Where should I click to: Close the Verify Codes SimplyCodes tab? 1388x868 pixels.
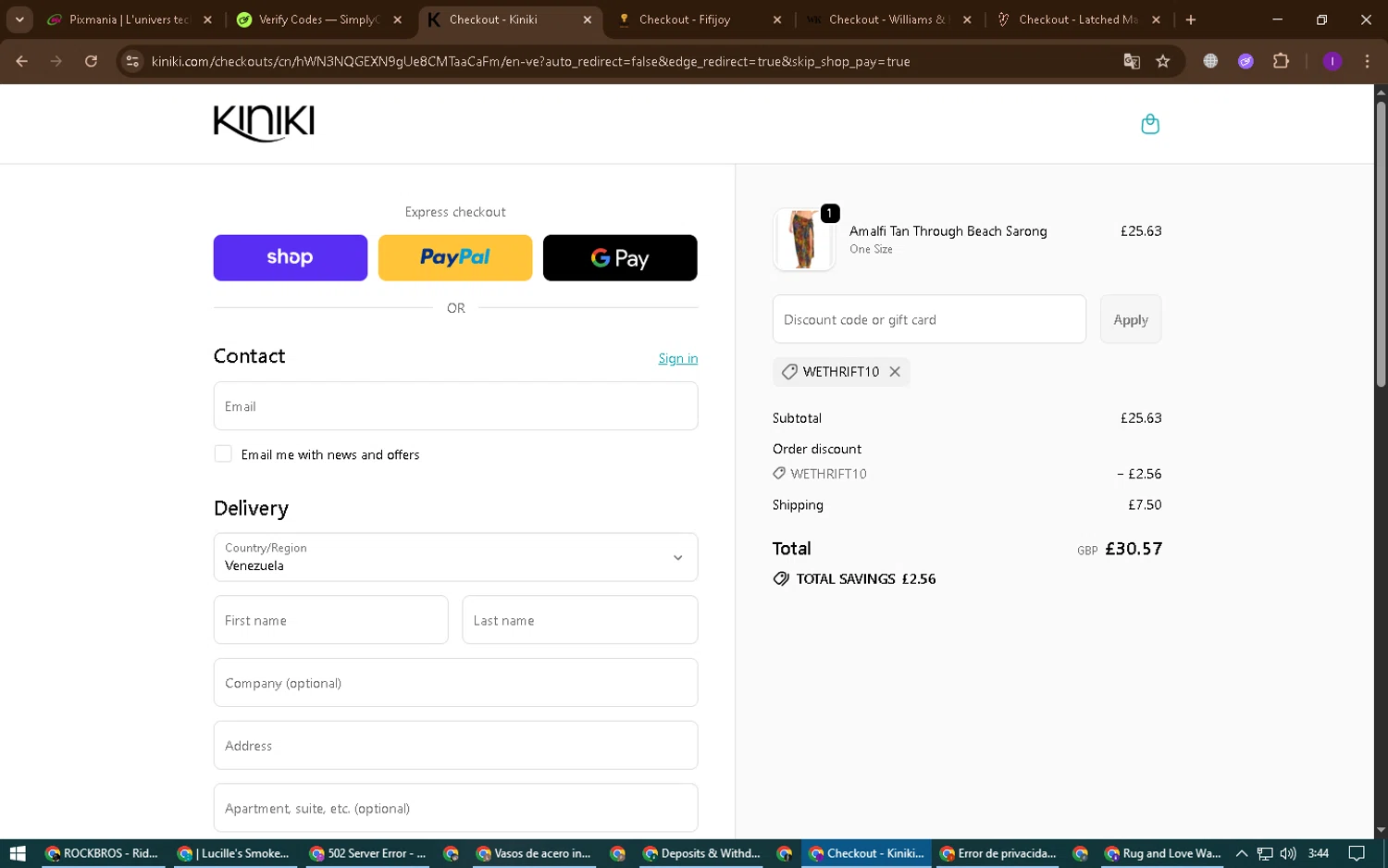(x=397, y=19)
